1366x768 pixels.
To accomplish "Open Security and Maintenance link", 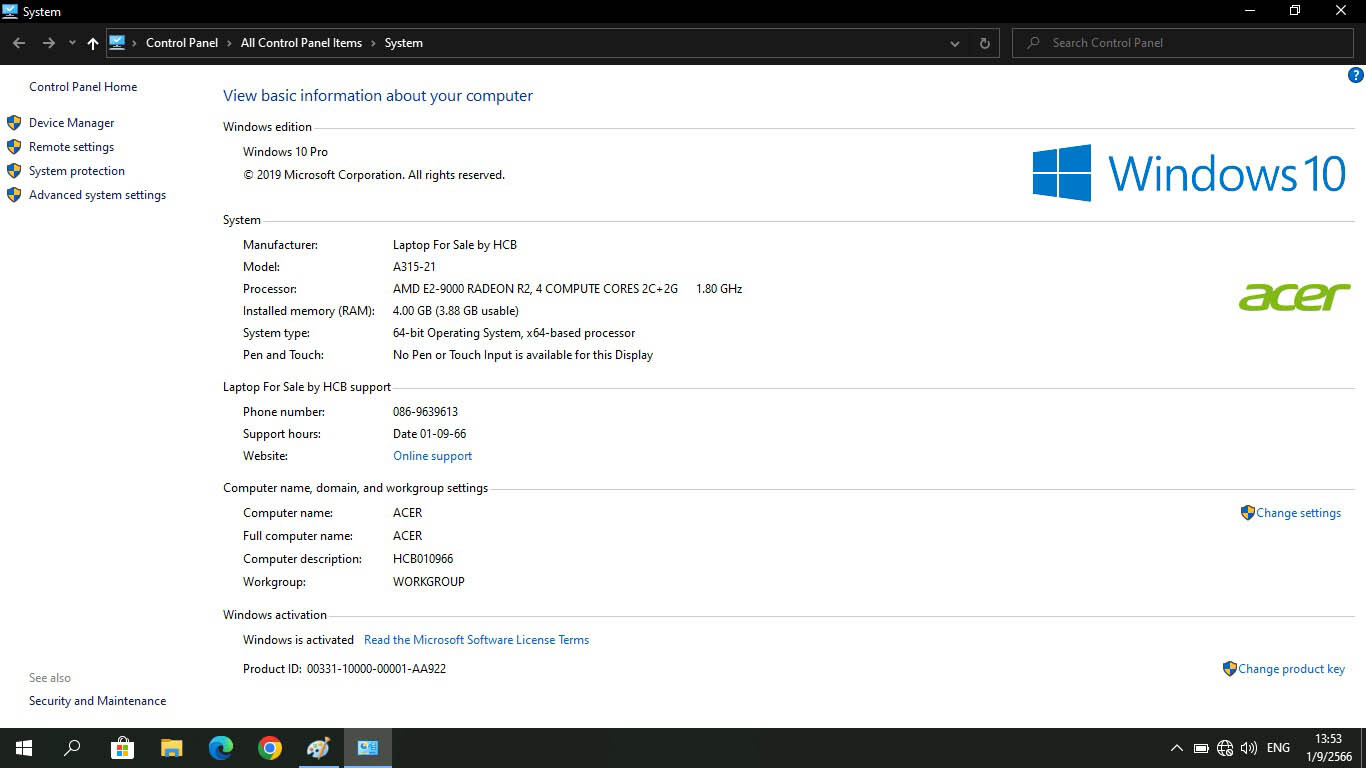I will pyautogui.click(x=98, y=701).
